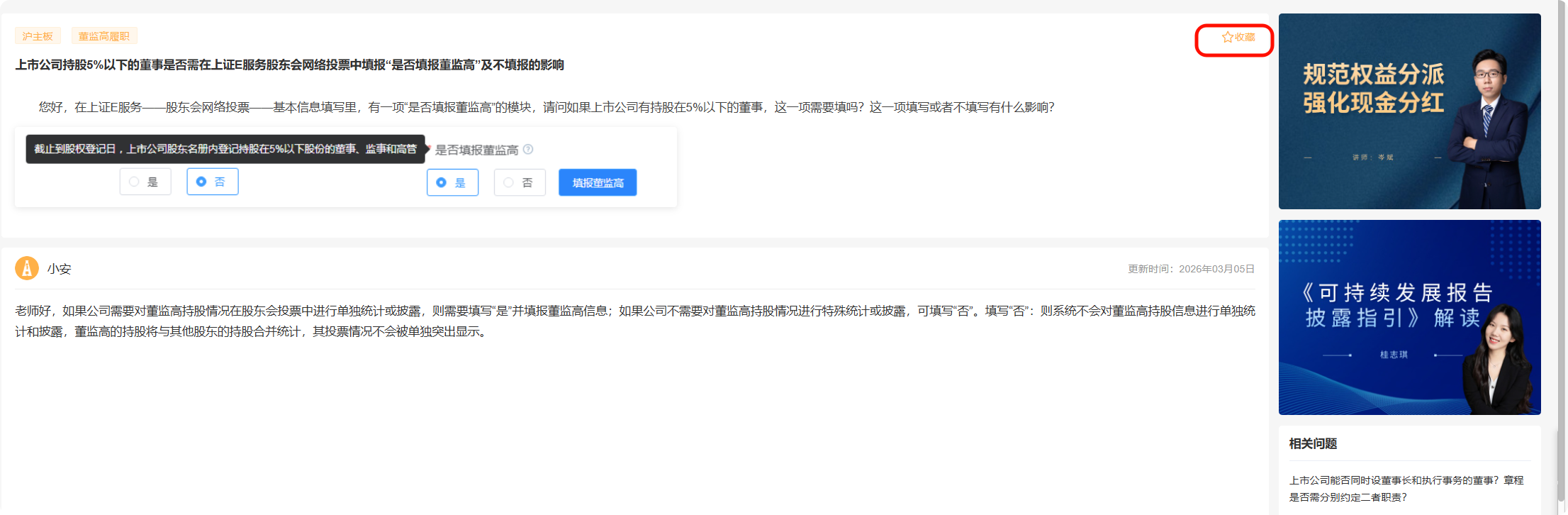Click the 是否填报董监高 label
Screen dimensions: 1568x515
pyautogui.click(x=476, y=150)
